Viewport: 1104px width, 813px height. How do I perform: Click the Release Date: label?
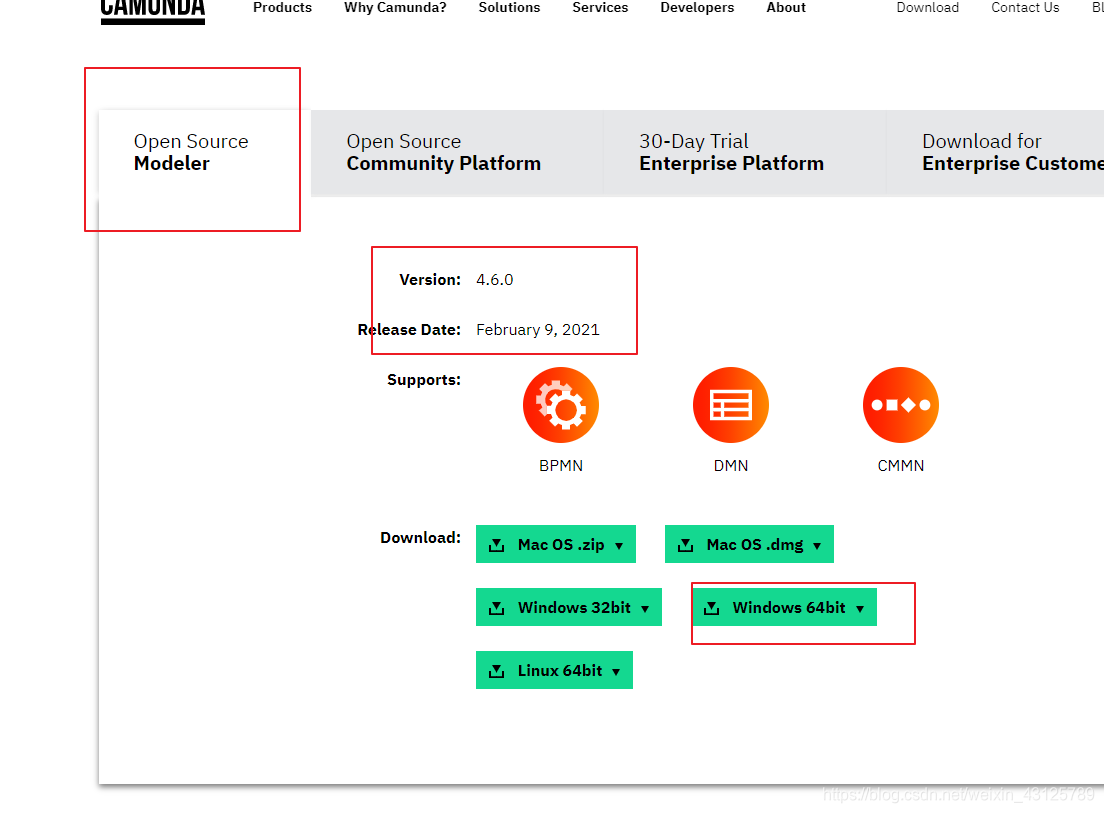409,329
